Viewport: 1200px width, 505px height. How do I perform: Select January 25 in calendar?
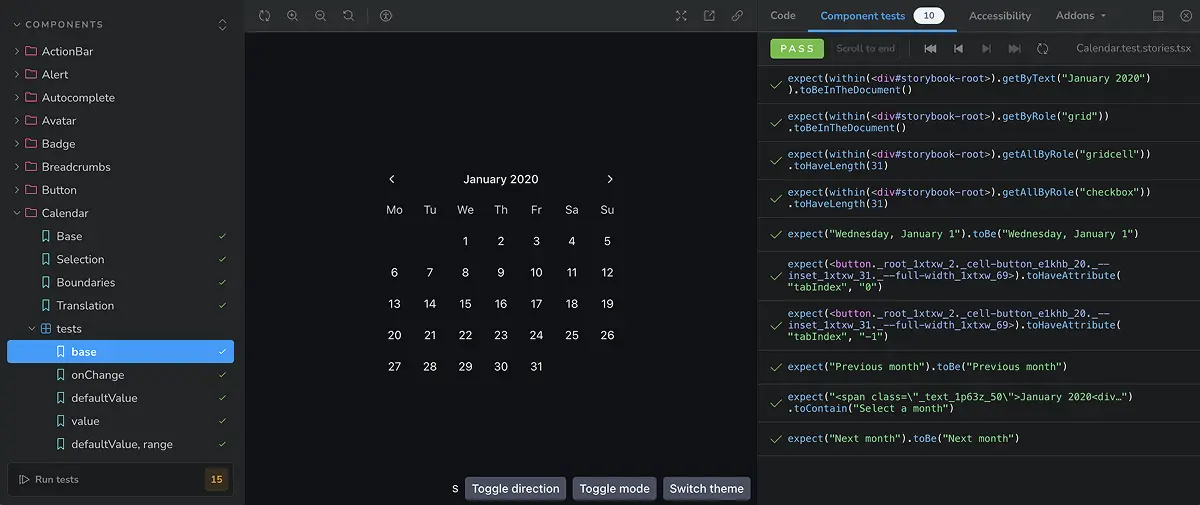tap(572, 335)
